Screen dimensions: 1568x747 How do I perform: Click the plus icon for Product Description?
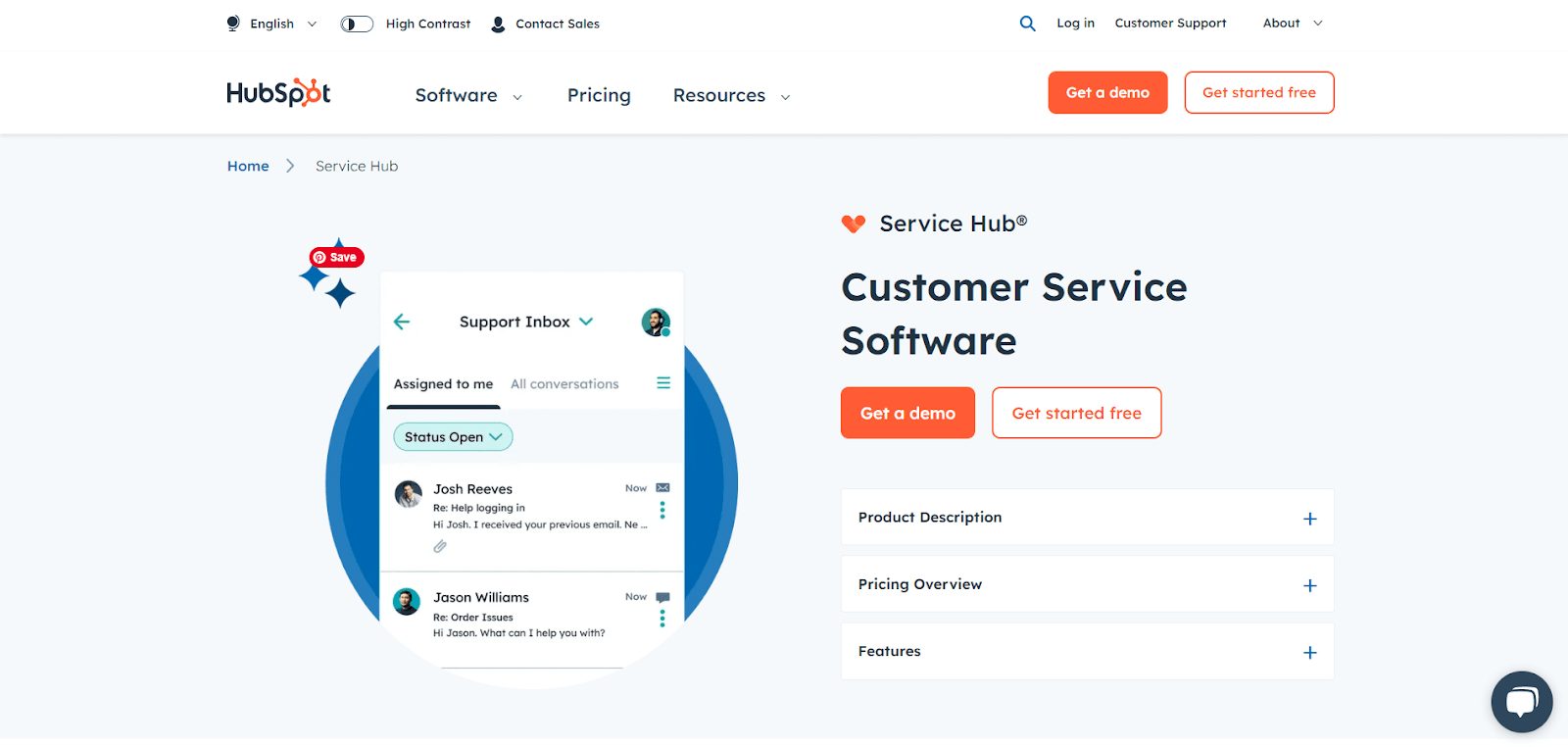(x=1310, y=519)
